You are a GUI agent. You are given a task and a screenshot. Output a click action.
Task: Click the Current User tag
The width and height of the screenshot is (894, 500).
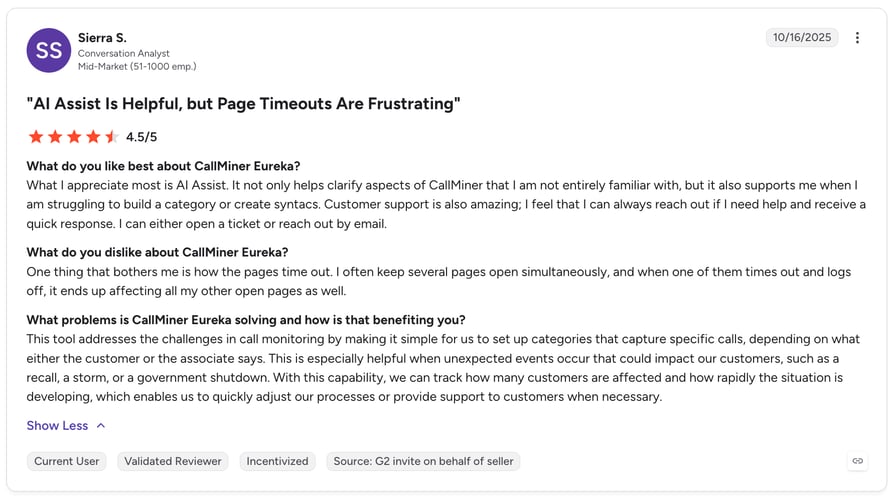click(x=66, y=461)
